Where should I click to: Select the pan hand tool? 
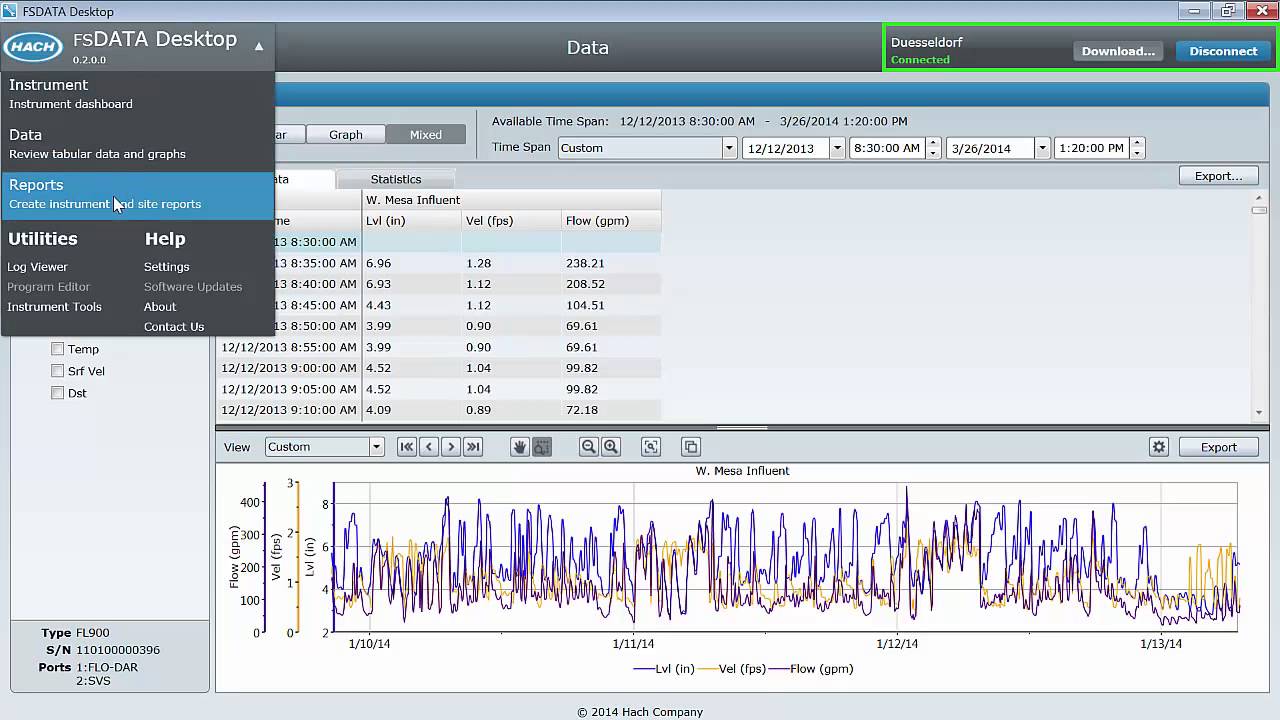click(519, 447)
